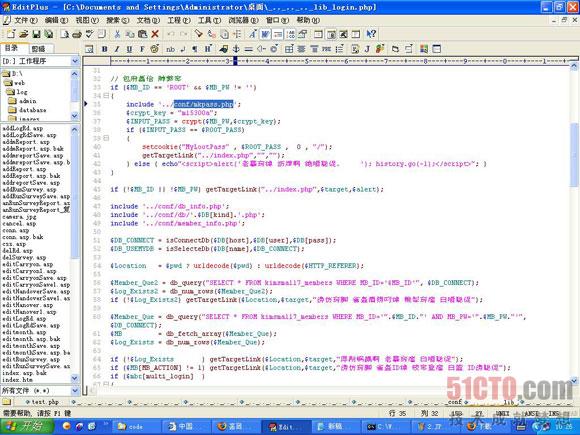
Task: Click the Replace icon
Action: [212, 34]
